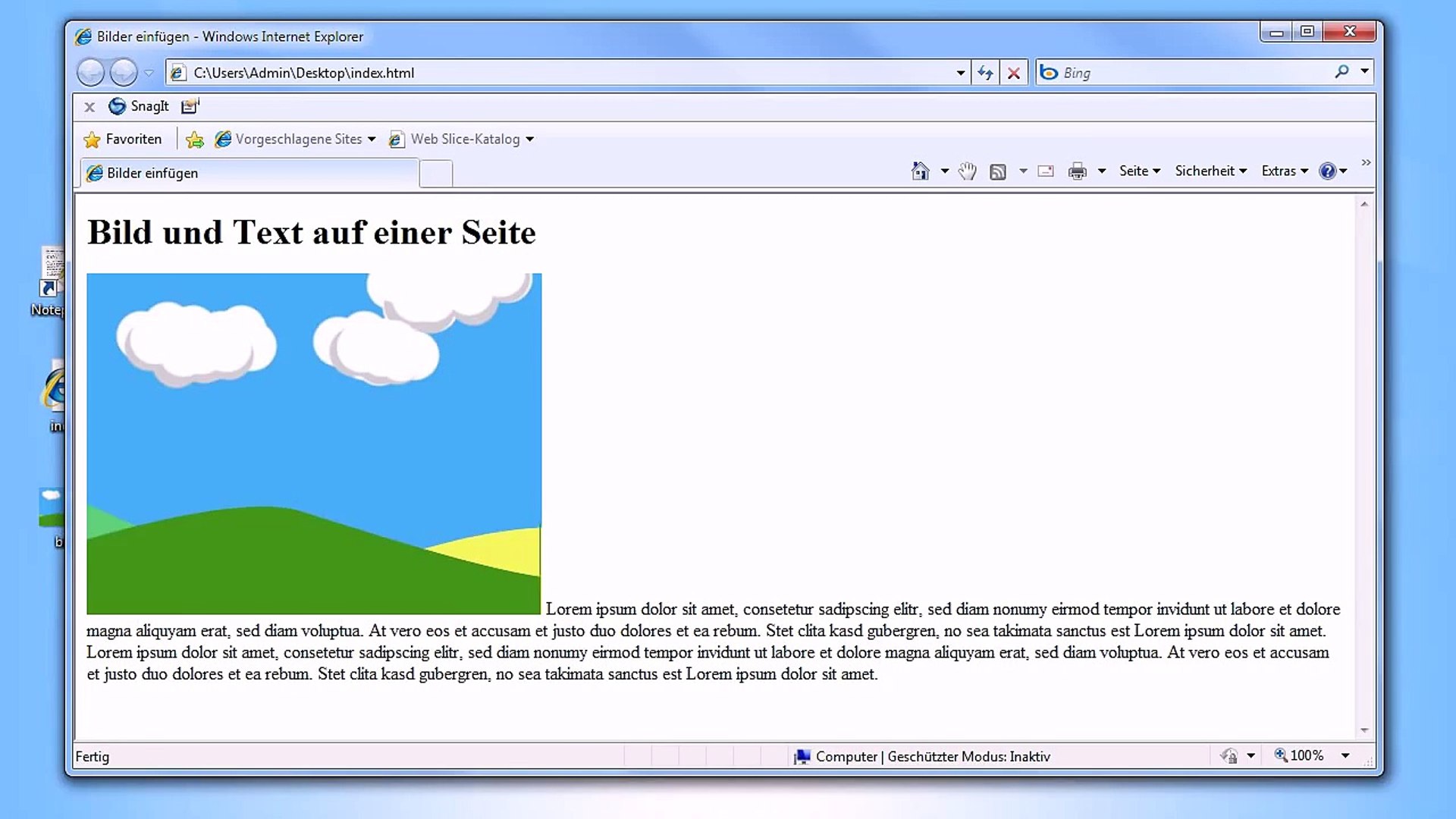This screenshot has width=1456, height=819.
Task: Open the Seite menu
Action: click(1139, 171)
